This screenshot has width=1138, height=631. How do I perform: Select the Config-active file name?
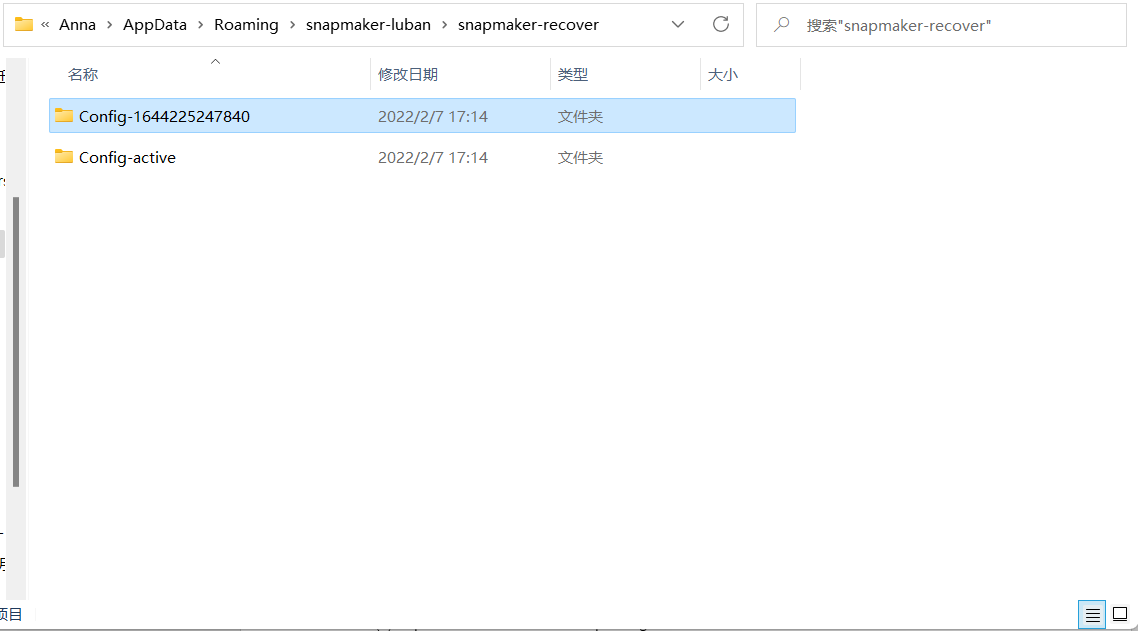point(127,158)
